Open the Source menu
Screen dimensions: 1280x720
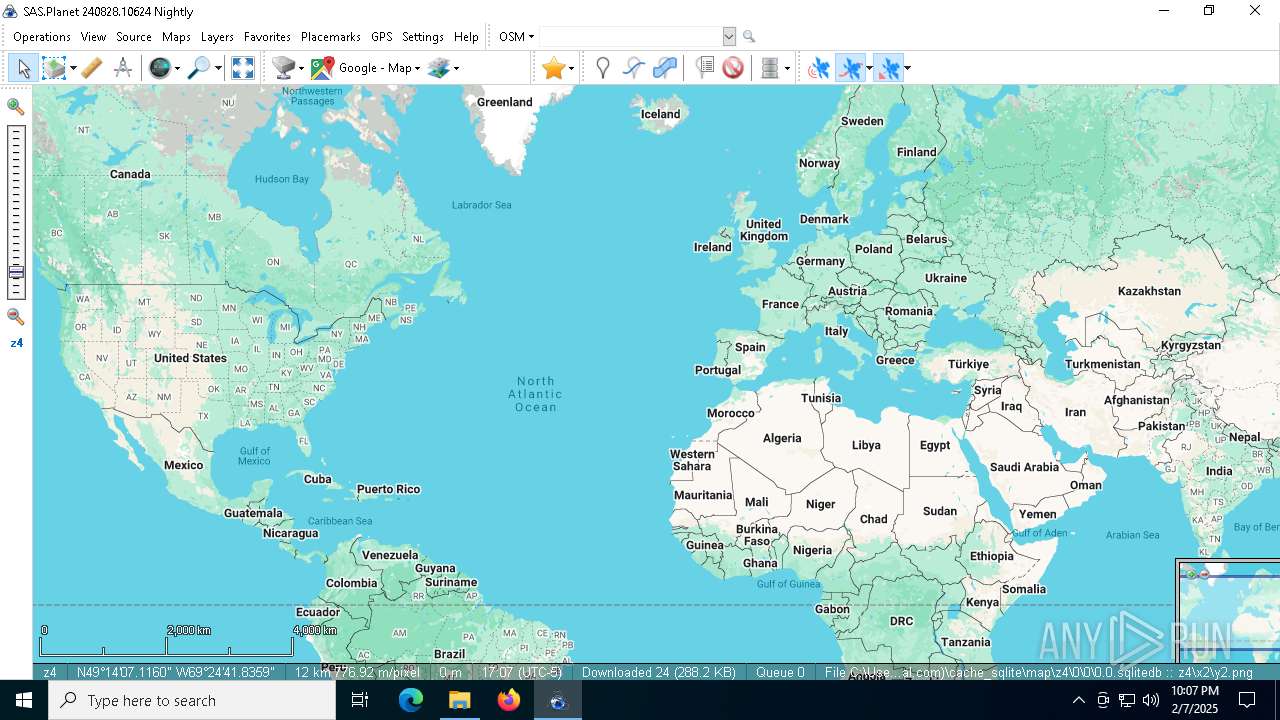coord(134,37)
